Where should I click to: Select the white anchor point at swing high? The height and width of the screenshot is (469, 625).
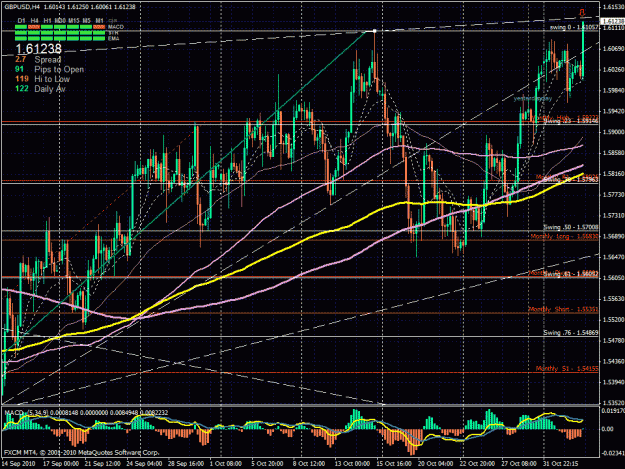(x=374, y=31)
